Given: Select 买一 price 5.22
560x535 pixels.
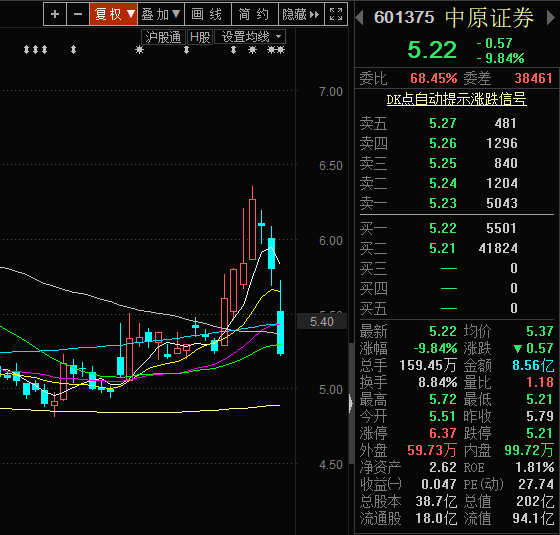Looking at the screenshot, I should [443, 228].
